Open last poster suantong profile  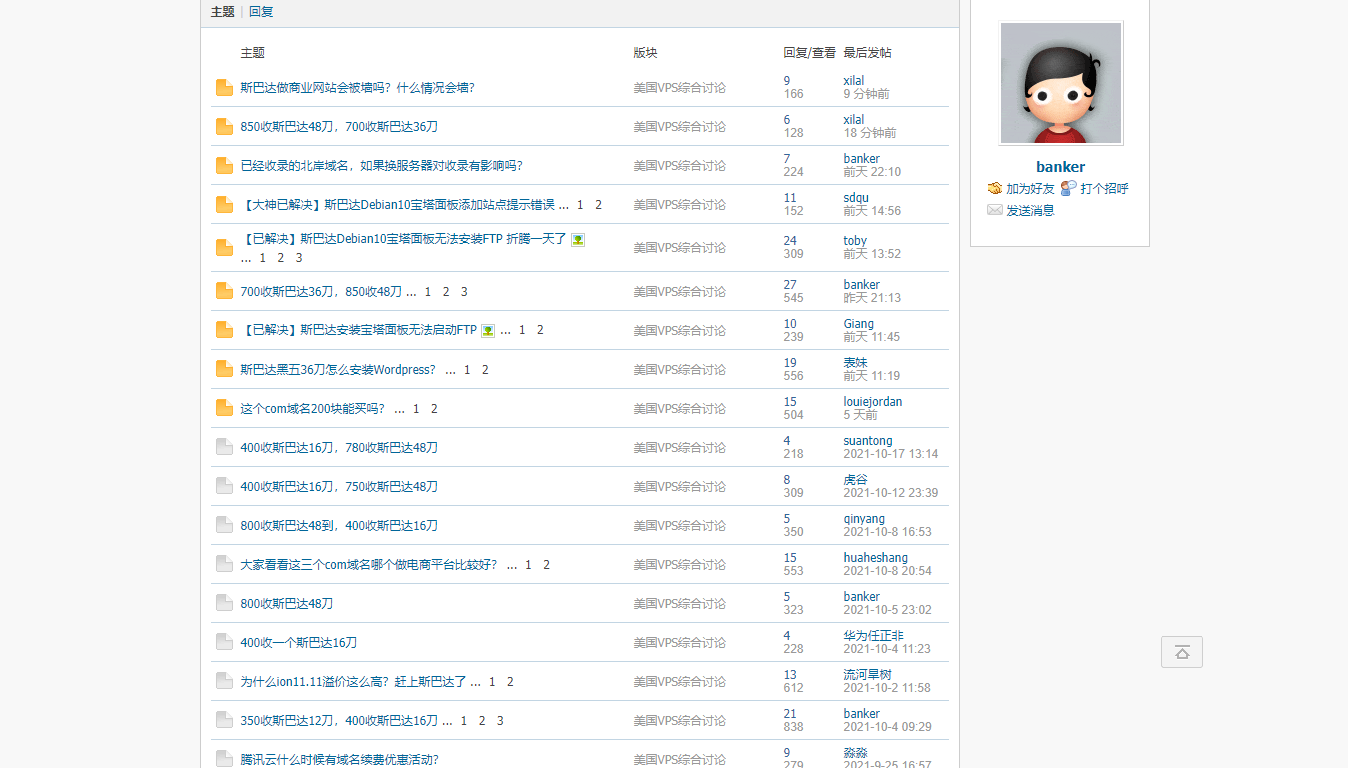(868, 441)
